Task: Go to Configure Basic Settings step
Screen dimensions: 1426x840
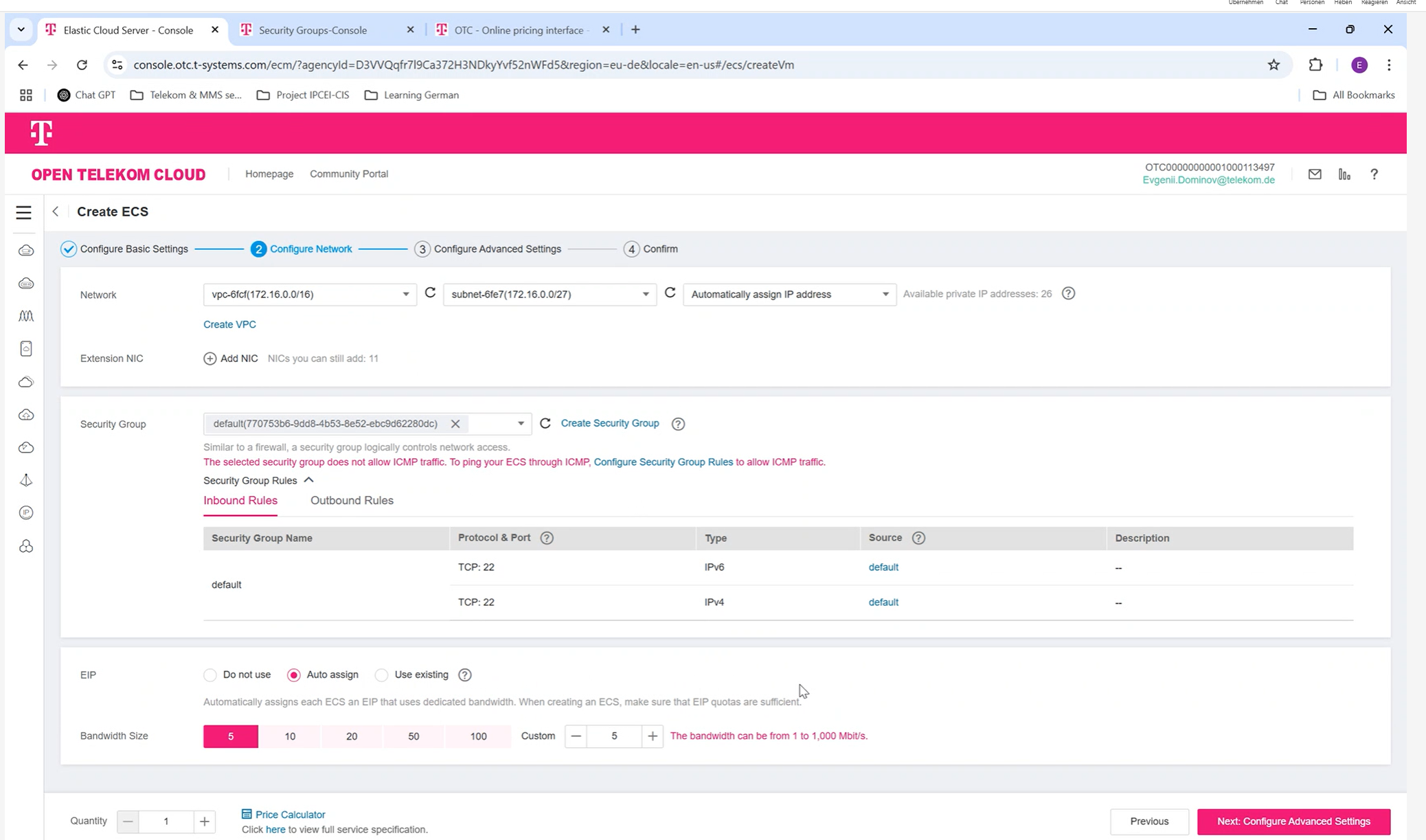Action: (x=124, y=249)
